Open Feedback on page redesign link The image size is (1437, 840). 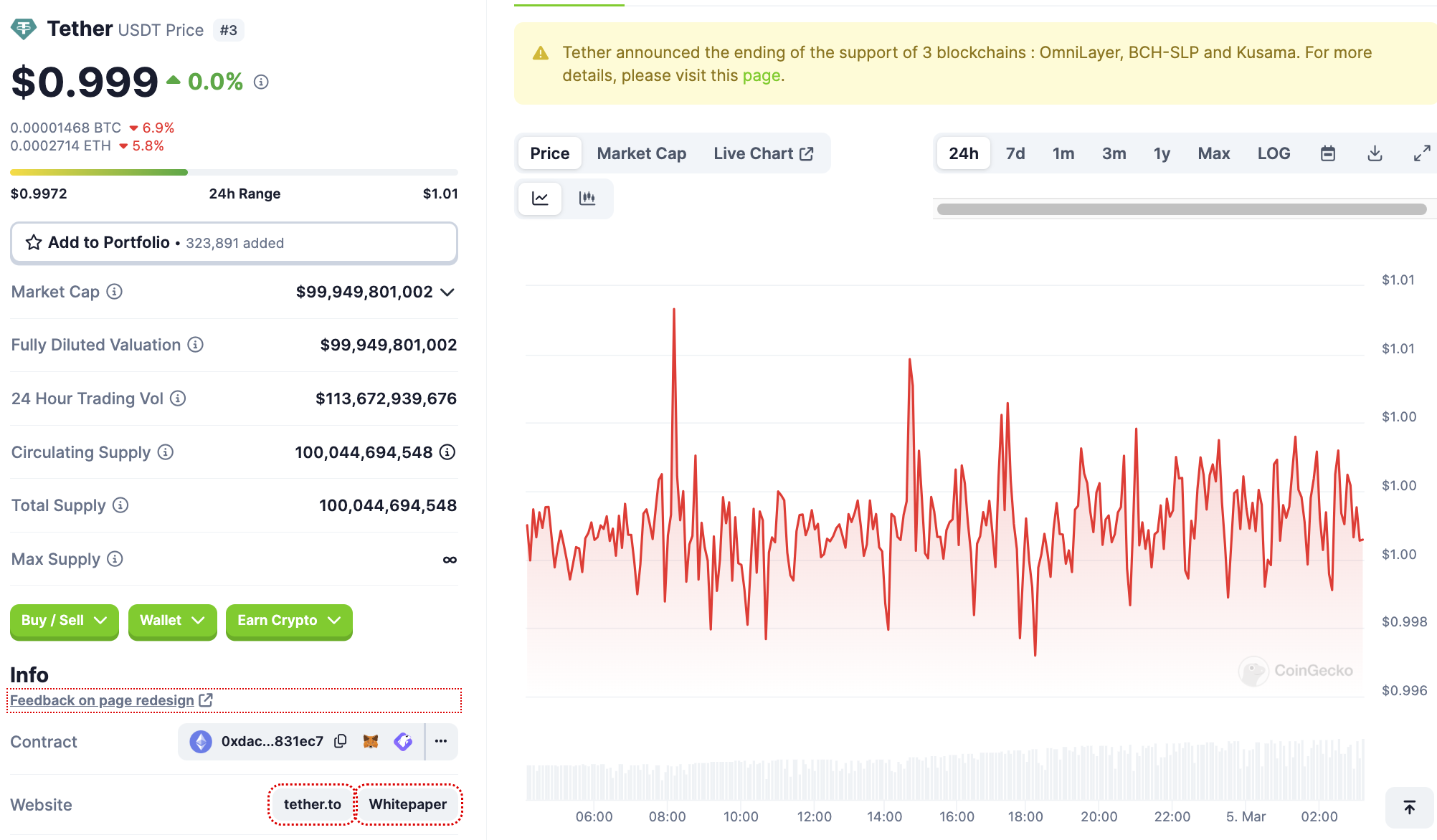point(111,700)
